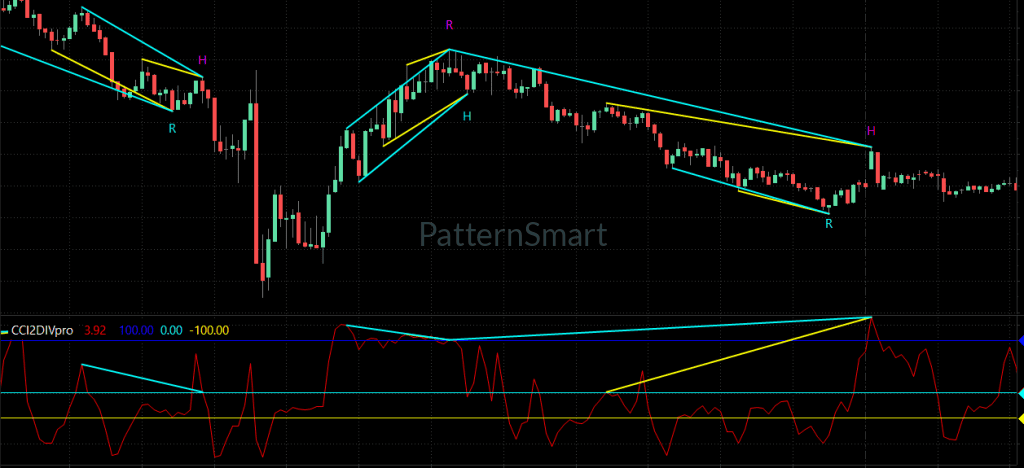This screenshot has width=1024, height=468.
Task: Click the cyan H label under the mid-chart channel
Action: (467, 116)
